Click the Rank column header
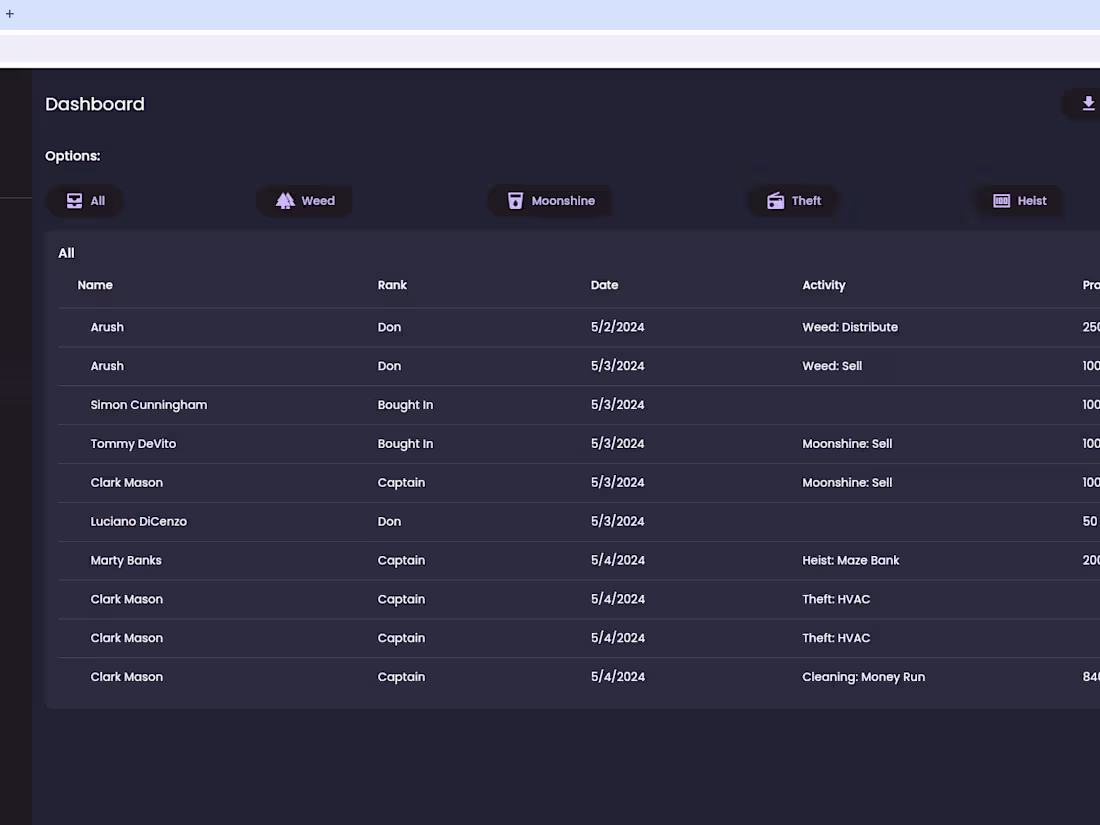This screenshot has height=825, width=1100. coord(392,285)
